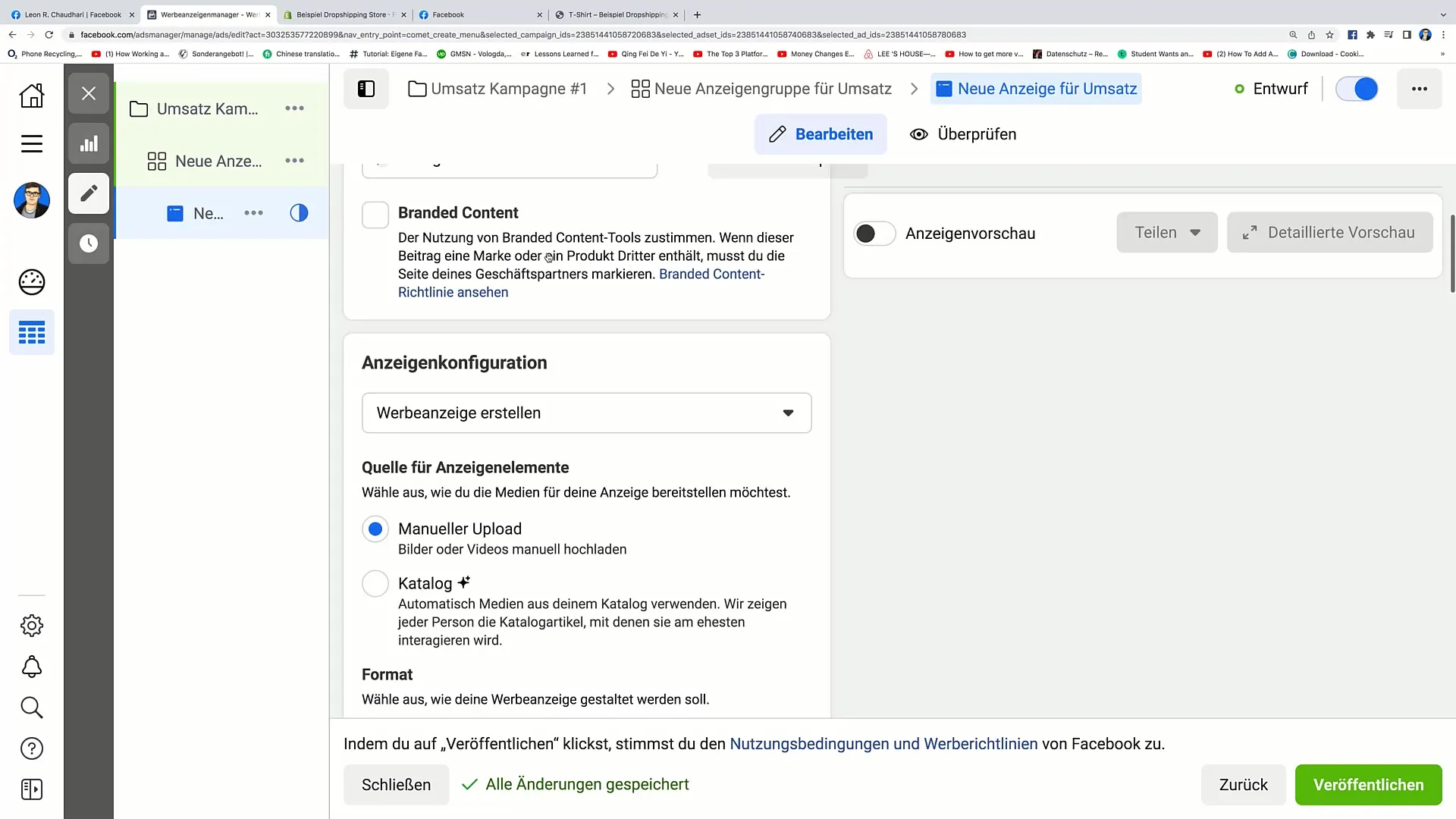The image size is (1456, 819).
Task: Click the search magnifier in left rail
Action: click(x=32, y=708)
